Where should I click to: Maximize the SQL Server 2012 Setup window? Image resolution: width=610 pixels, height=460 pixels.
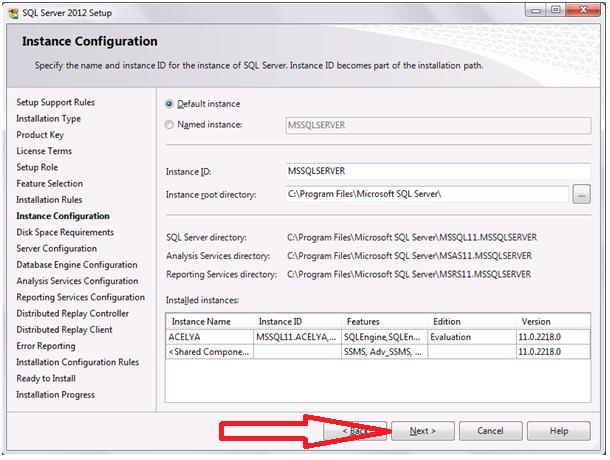pyautogui.click(x=556, y=11)
